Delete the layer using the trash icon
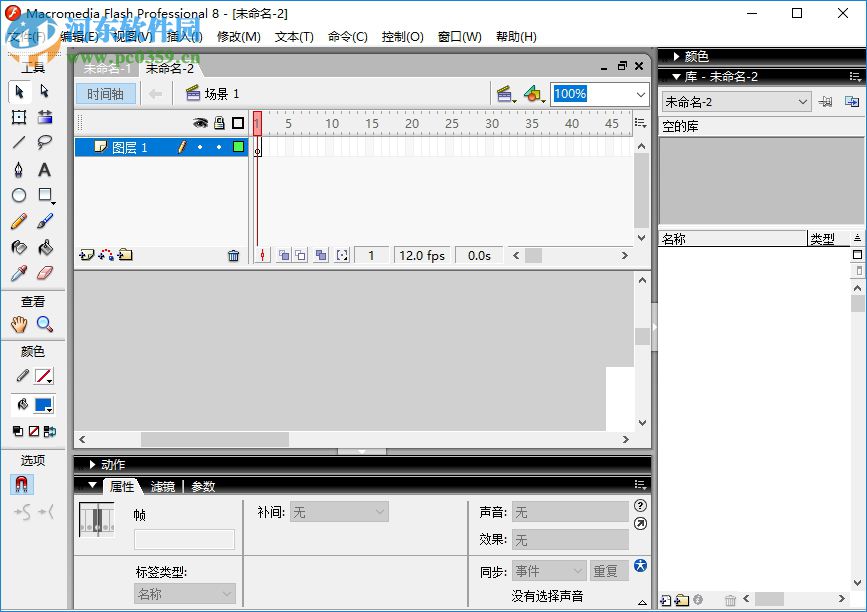This screenshot has width=867, height=612. point(234,255)
